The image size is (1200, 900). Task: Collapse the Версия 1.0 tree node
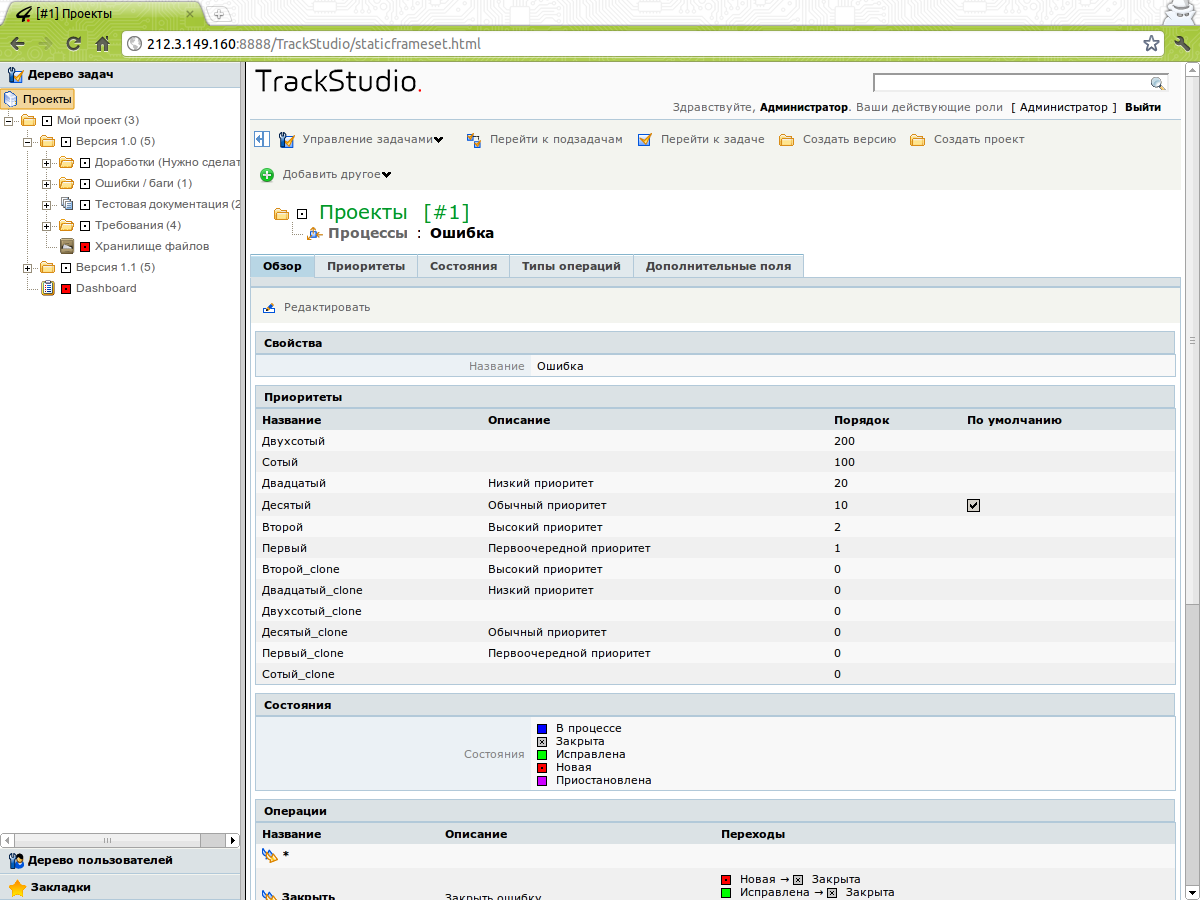(x=27, y=141)
